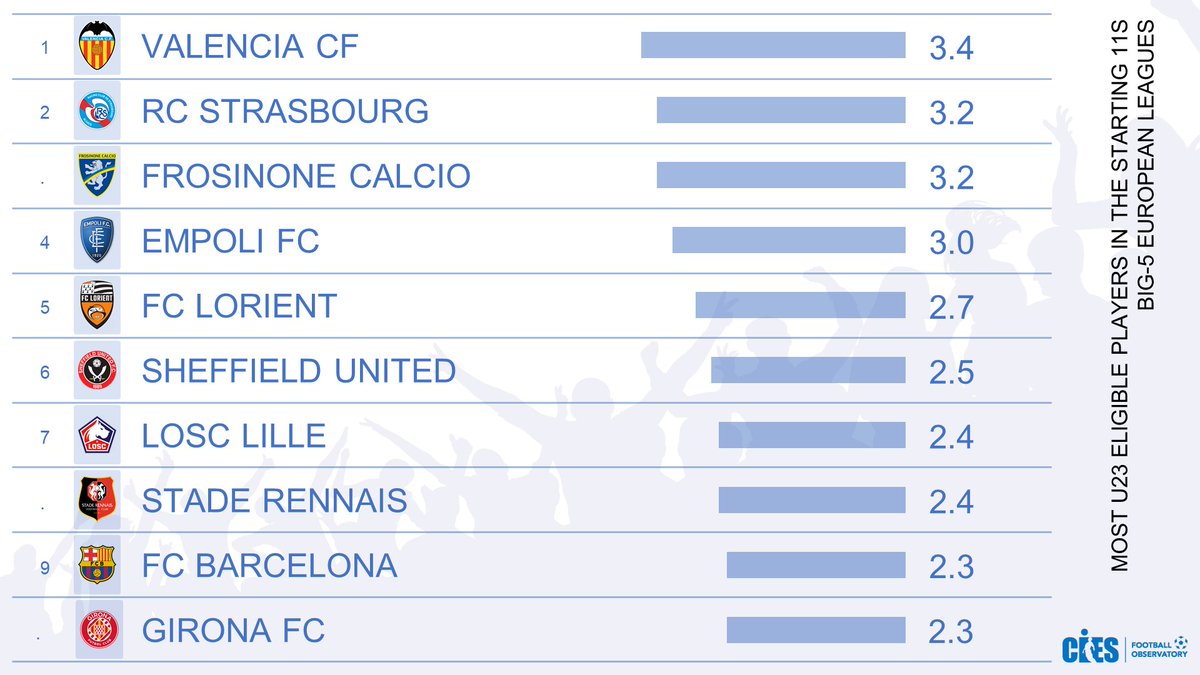Select the Frosinone Calcio crest

point(98,176)
